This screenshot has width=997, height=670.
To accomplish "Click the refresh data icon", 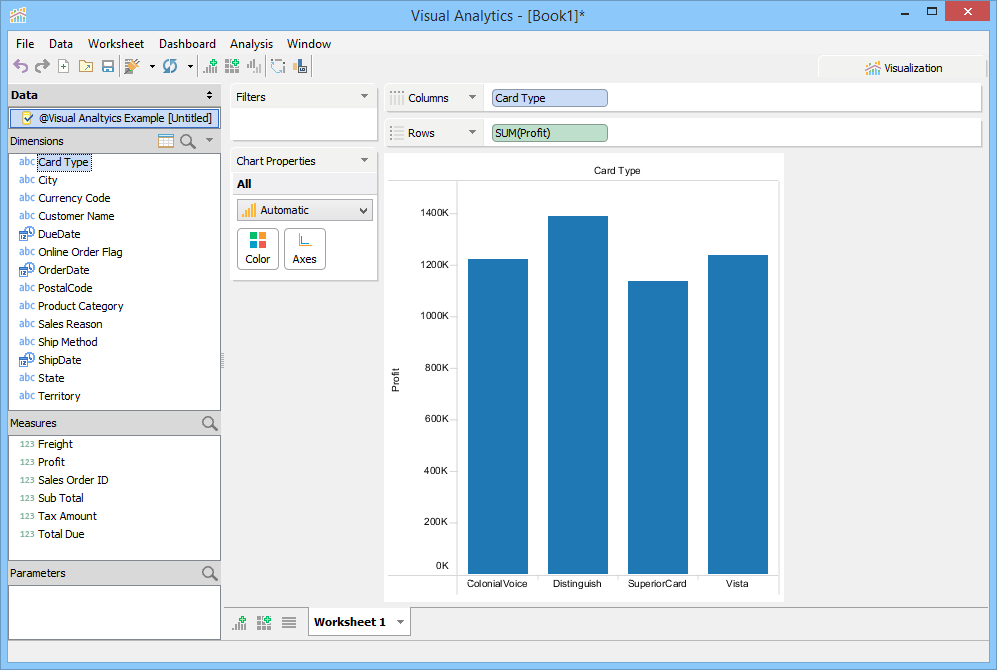I will click(x=170, y=66).
